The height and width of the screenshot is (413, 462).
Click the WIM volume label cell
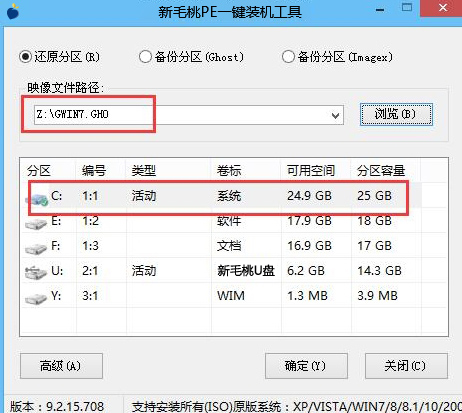(231, 296)
